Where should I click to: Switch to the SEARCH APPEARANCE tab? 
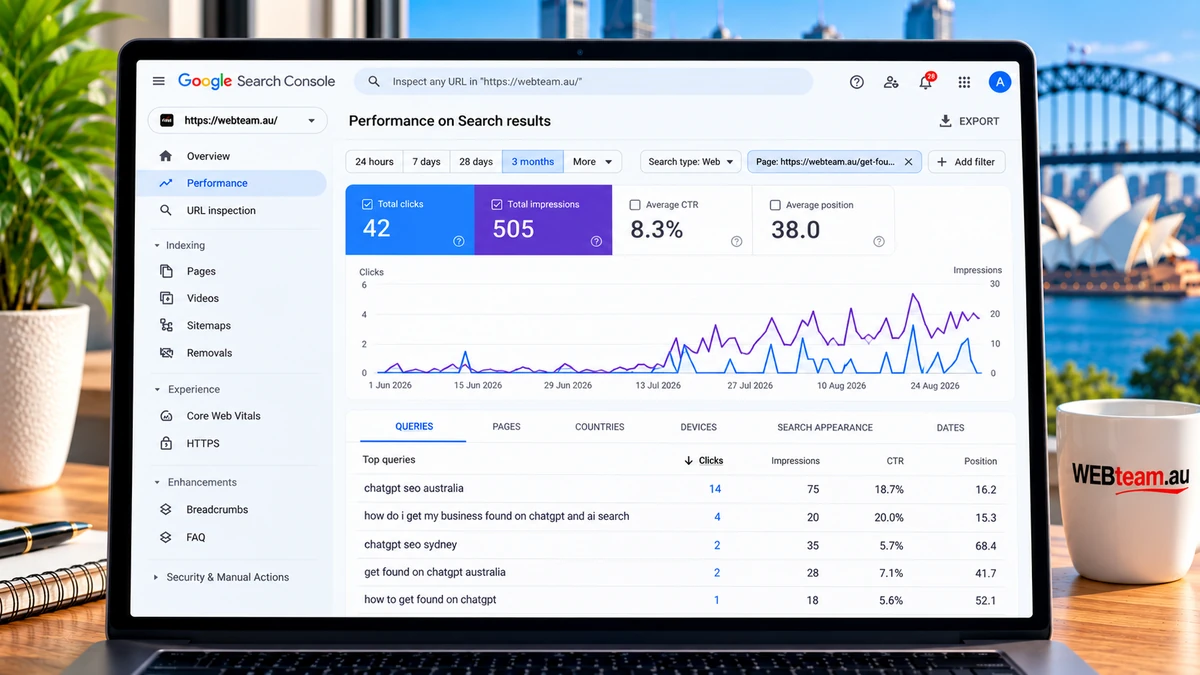click(825, 427)
